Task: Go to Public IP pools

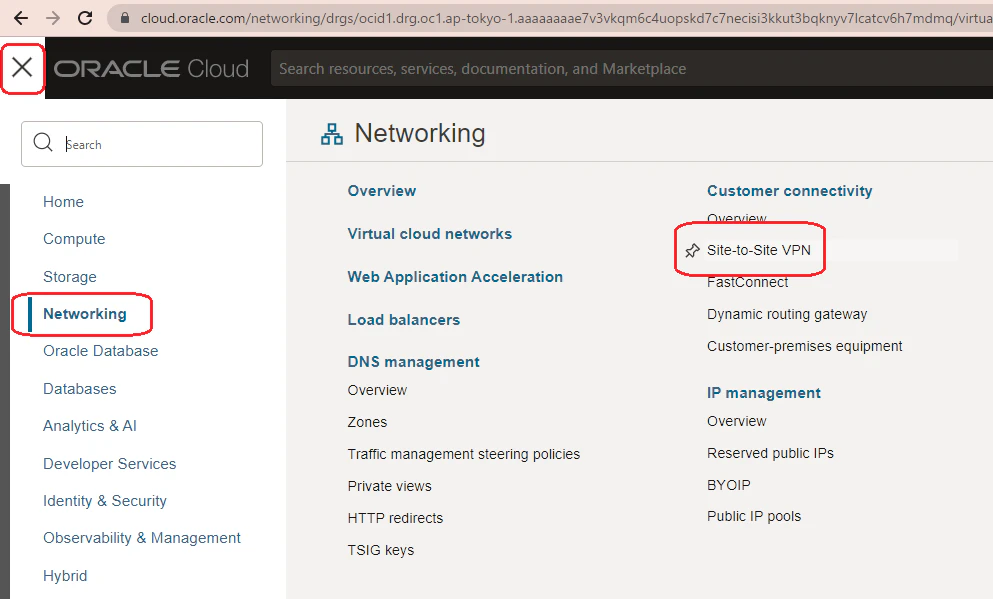Action: 754,516
